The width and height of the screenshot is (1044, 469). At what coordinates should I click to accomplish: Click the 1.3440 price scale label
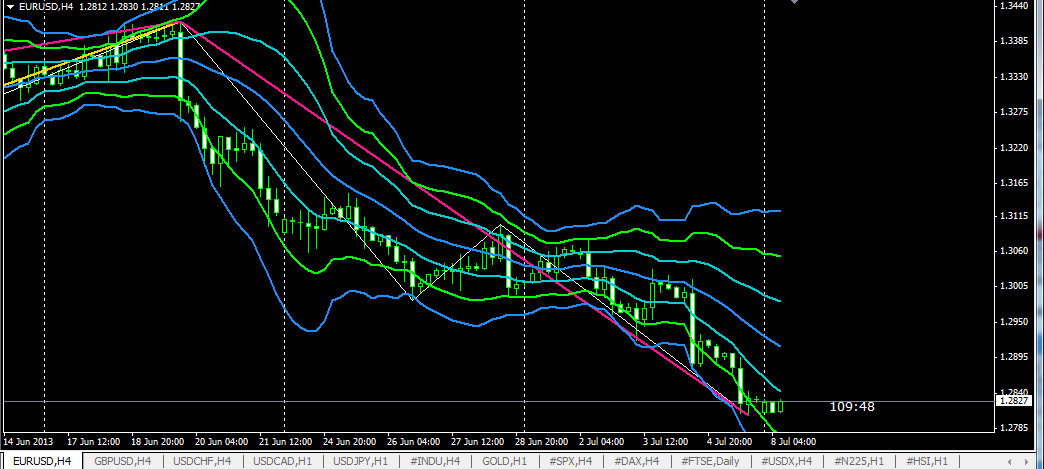(x=1014, y=5)
